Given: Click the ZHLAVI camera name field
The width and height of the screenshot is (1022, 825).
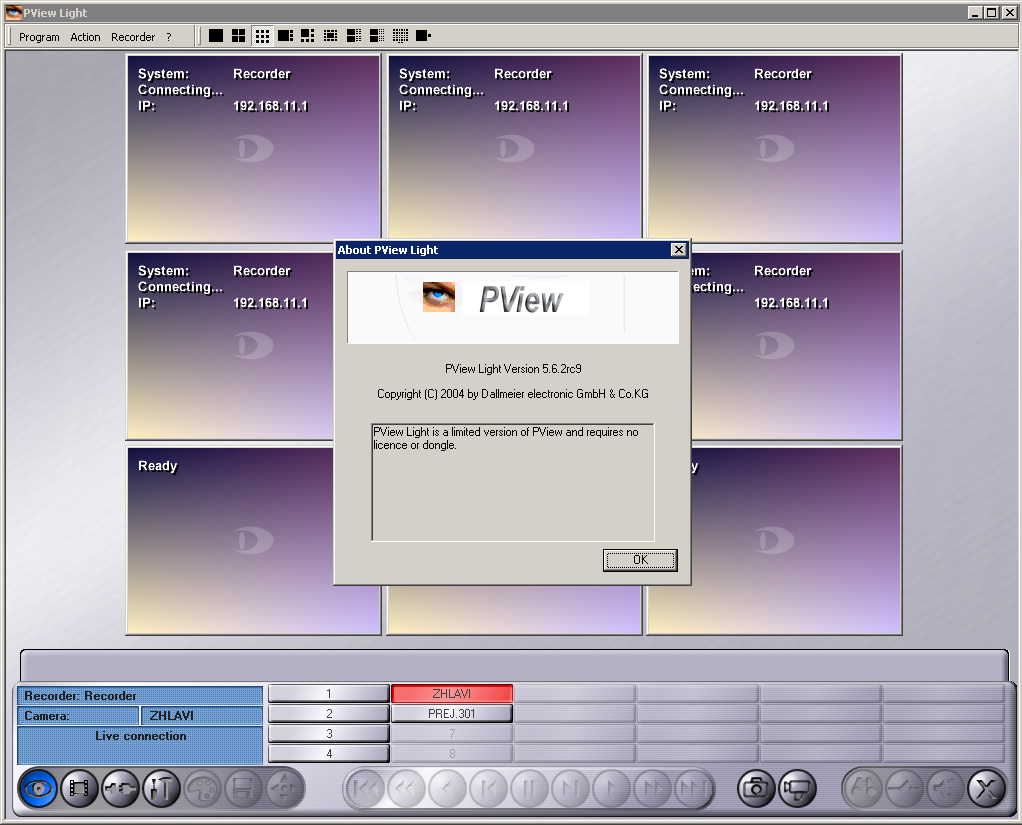Looking at the screenshot, I should 201,716.
